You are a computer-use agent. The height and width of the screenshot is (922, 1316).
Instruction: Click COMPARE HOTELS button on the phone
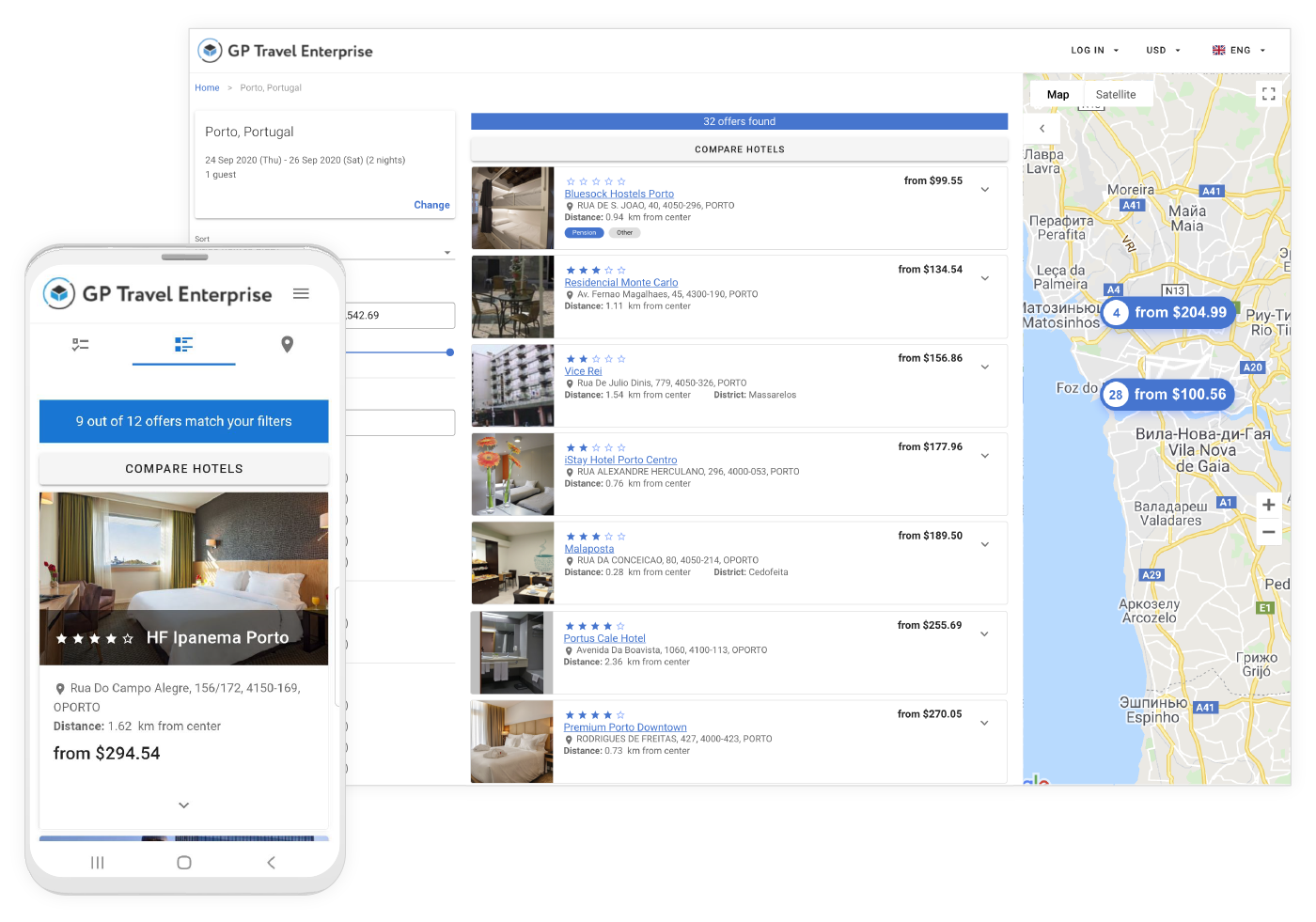[184, 469]
